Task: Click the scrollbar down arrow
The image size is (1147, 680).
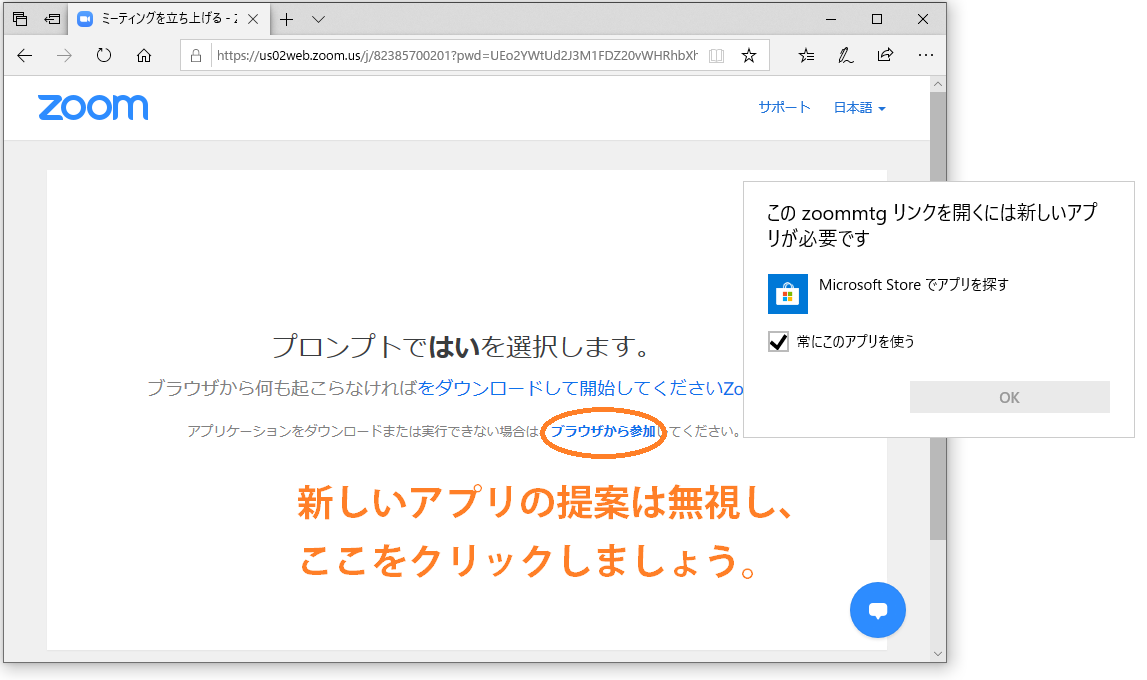Action: [938, 654]
